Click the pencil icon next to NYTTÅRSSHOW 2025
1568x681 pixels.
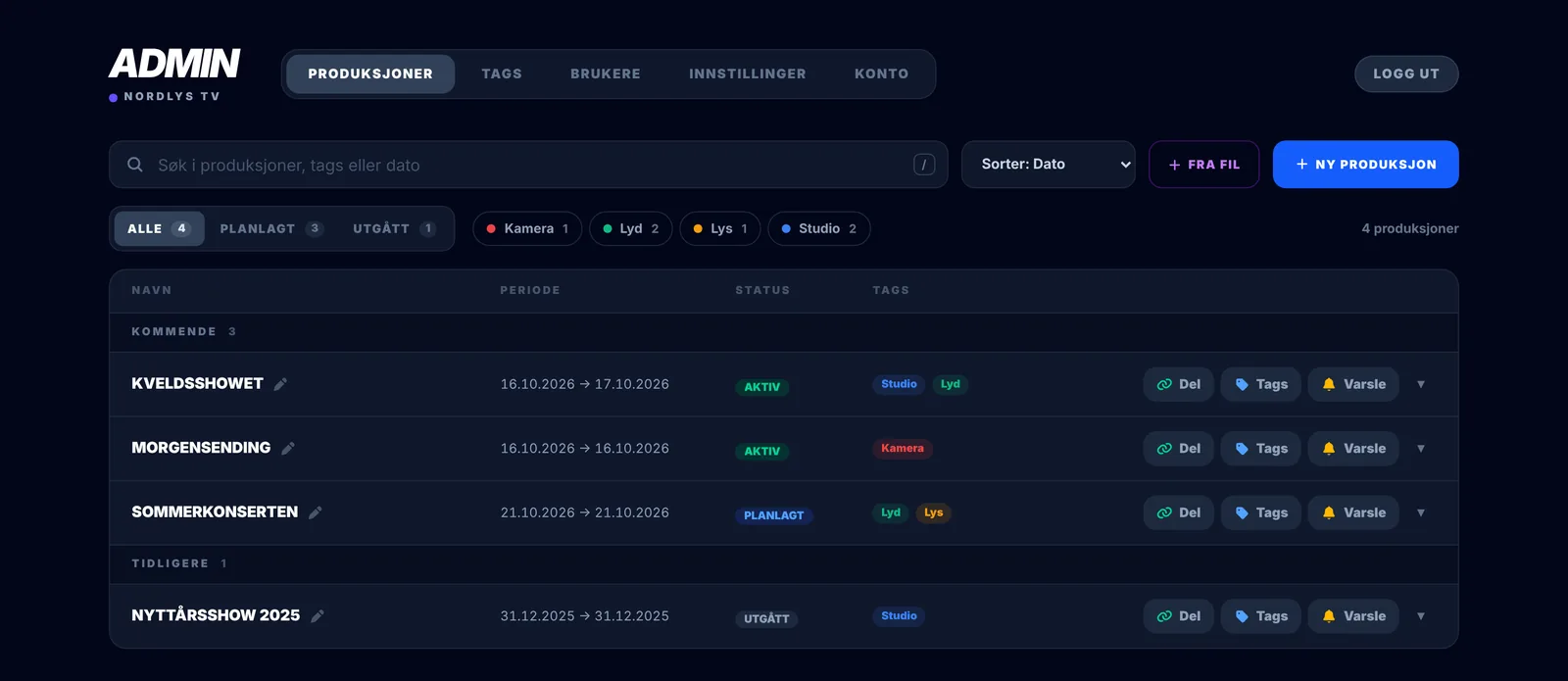pyautogui.click(x=318, y=616)
